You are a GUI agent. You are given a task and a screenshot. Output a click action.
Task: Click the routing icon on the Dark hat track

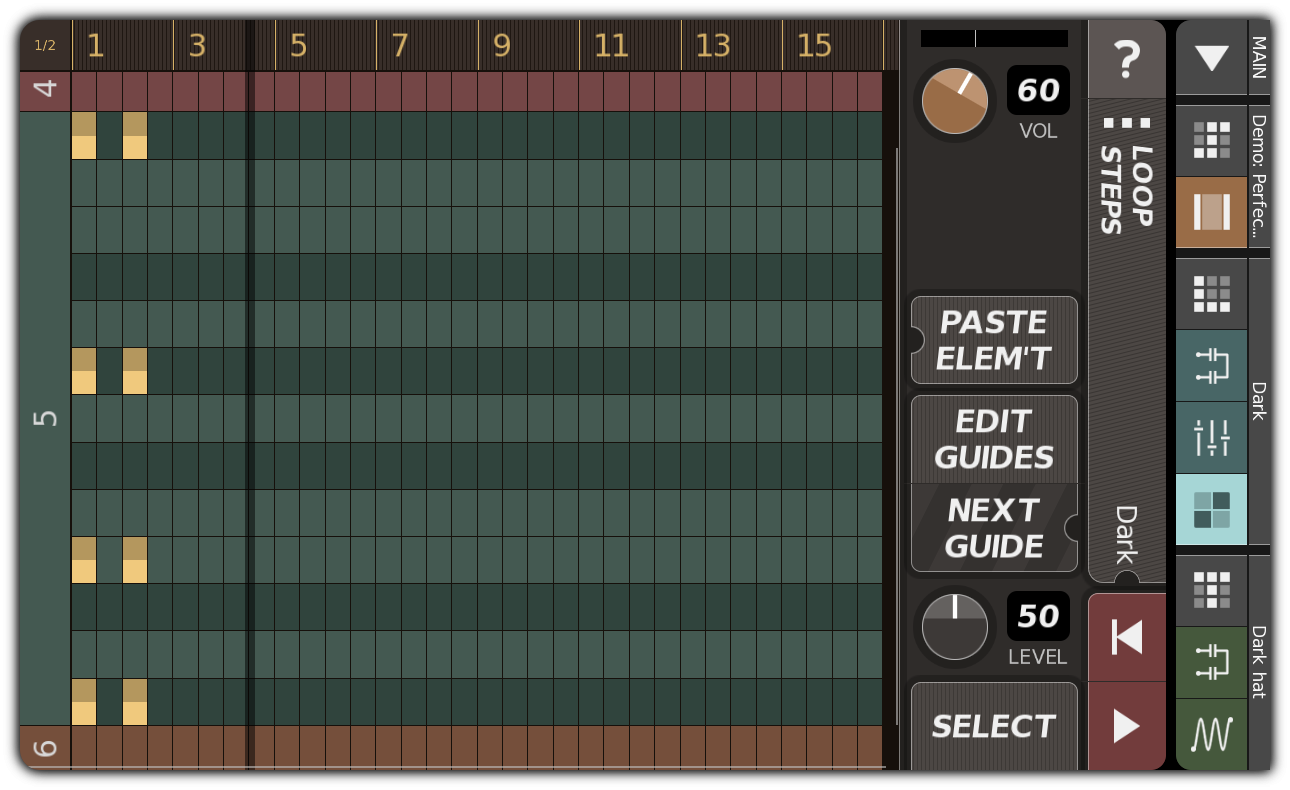click(1211, 662)
